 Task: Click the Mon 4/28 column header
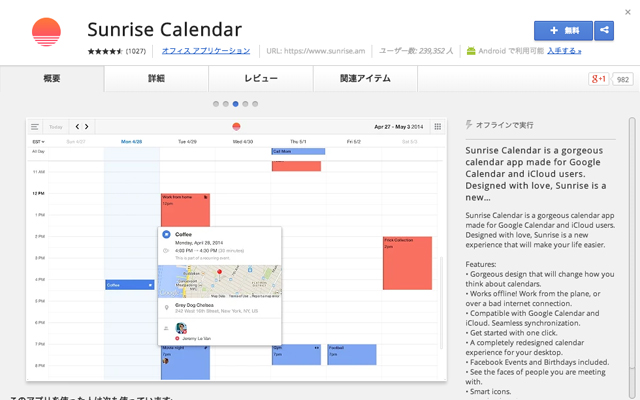click(131, 142)
